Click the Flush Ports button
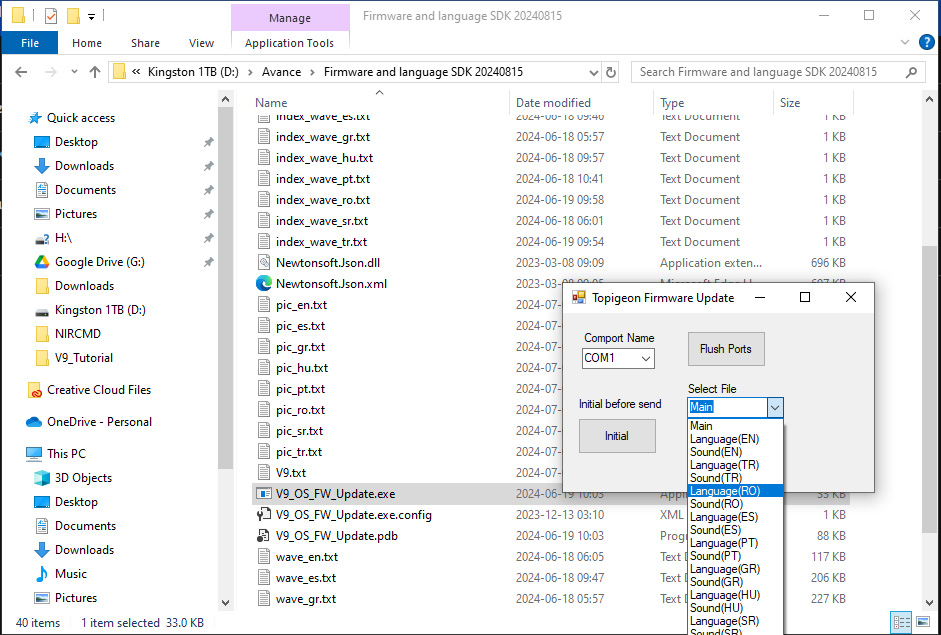The height and width of the screenshot is (635, 941). coord(726,349)
